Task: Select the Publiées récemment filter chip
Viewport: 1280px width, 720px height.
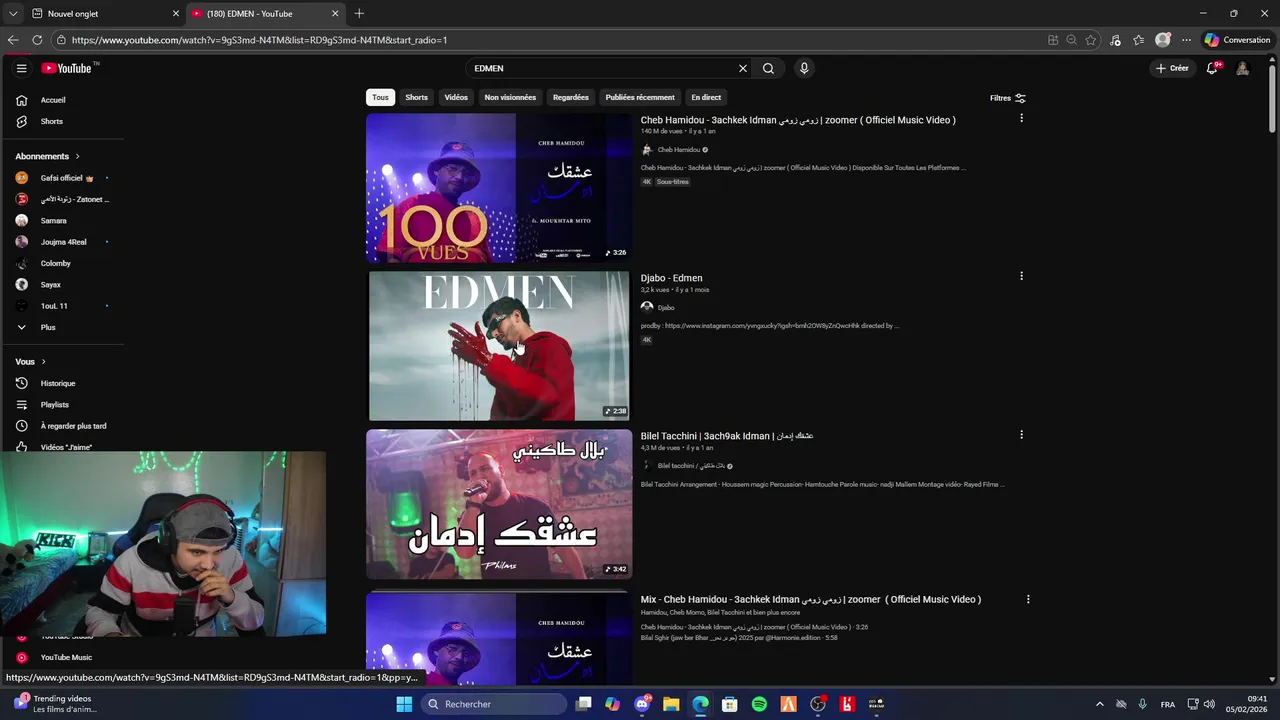Action: tap(640, 97)
